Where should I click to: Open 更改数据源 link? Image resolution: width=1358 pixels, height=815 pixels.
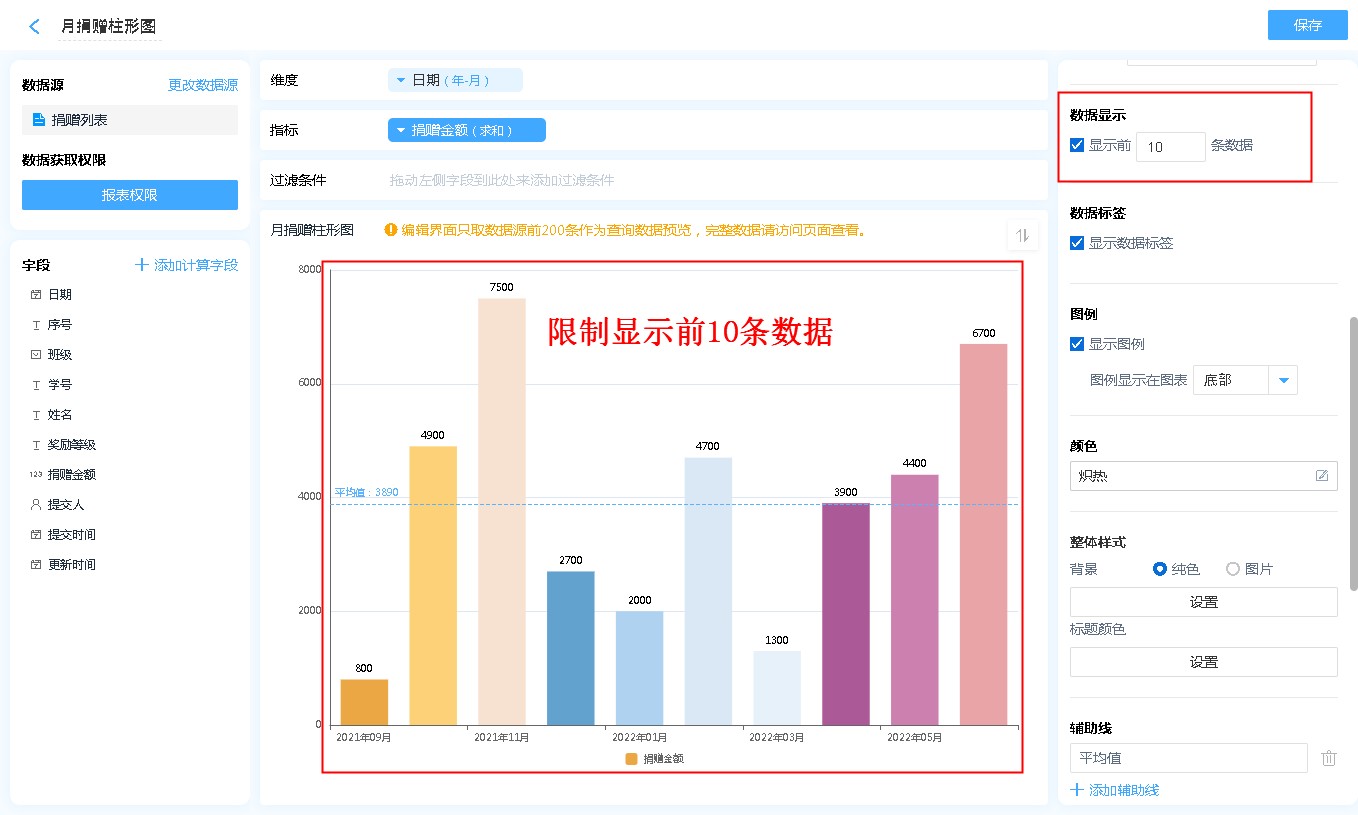[203, 86]
